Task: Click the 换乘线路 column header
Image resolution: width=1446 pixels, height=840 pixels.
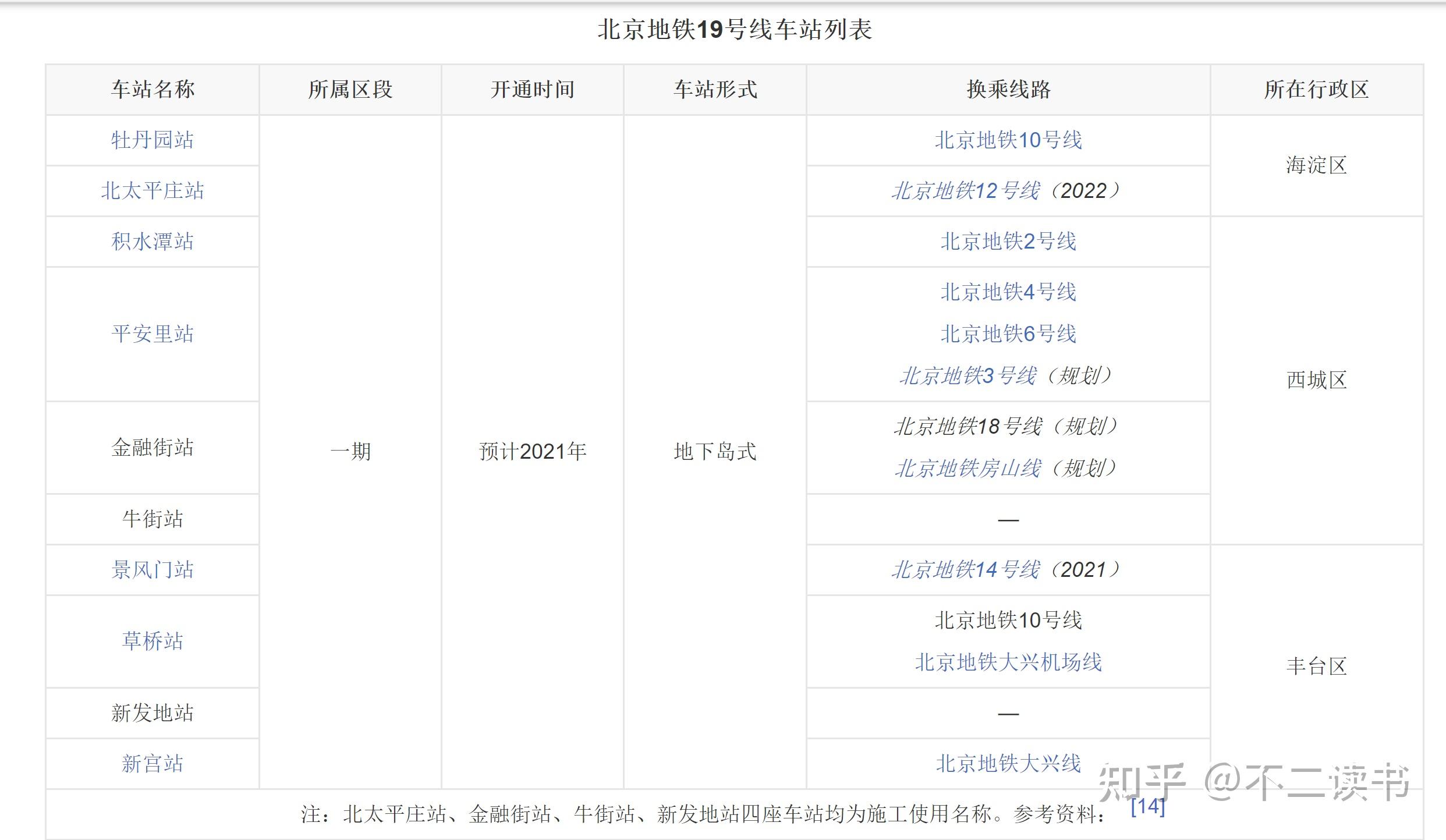Action: pyautogui.click(x=1008, y=90)
